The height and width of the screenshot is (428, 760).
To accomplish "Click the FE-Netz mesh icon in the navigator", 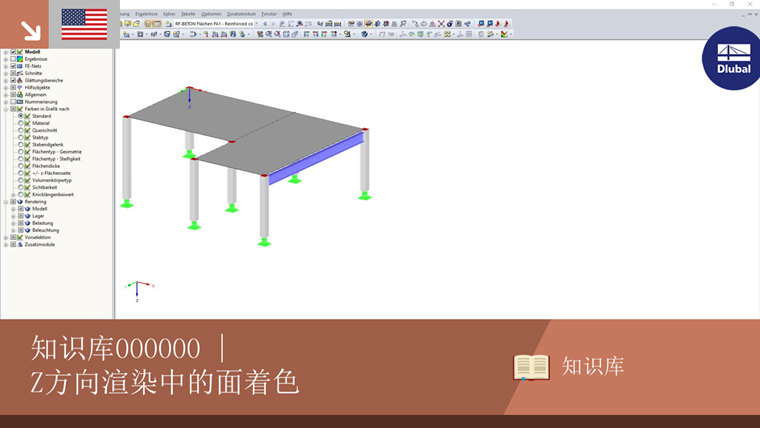I will pyautogui.click(x=20, y=66).
